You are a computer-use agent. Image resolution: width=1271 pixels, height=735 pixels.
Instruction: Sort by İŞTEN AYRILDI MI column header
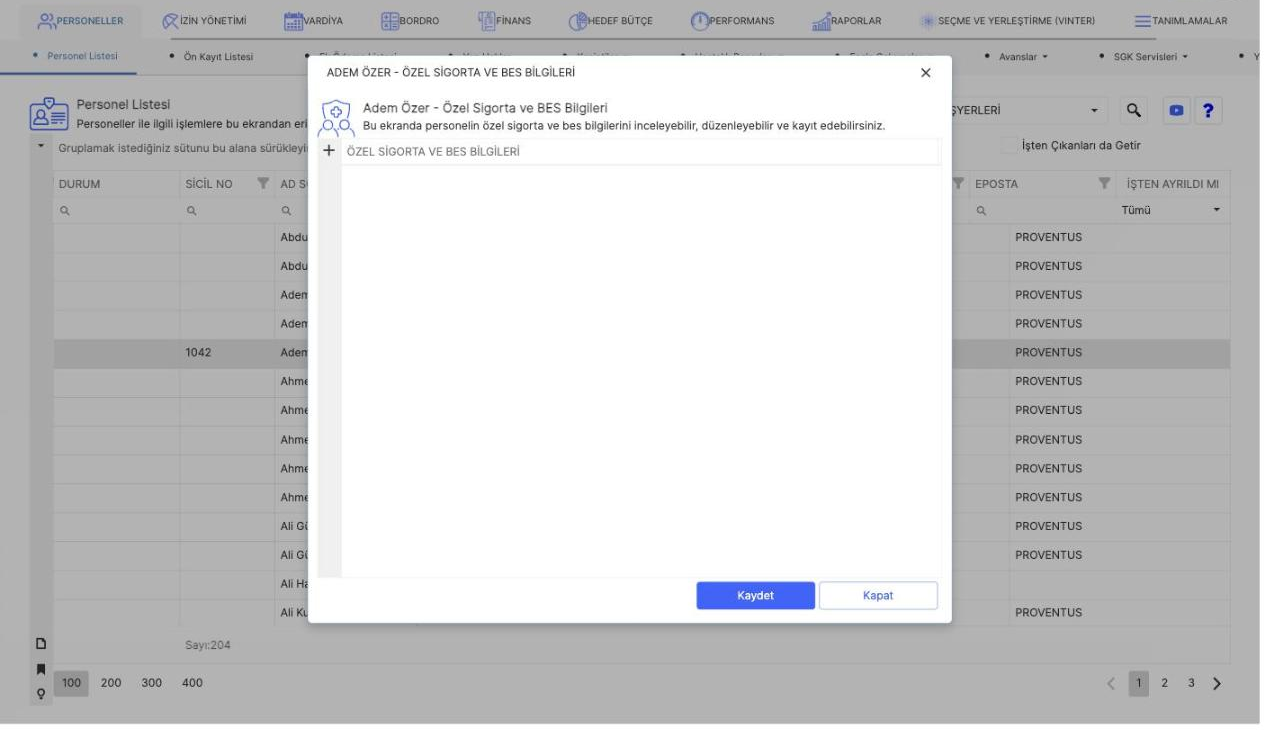1172,184
